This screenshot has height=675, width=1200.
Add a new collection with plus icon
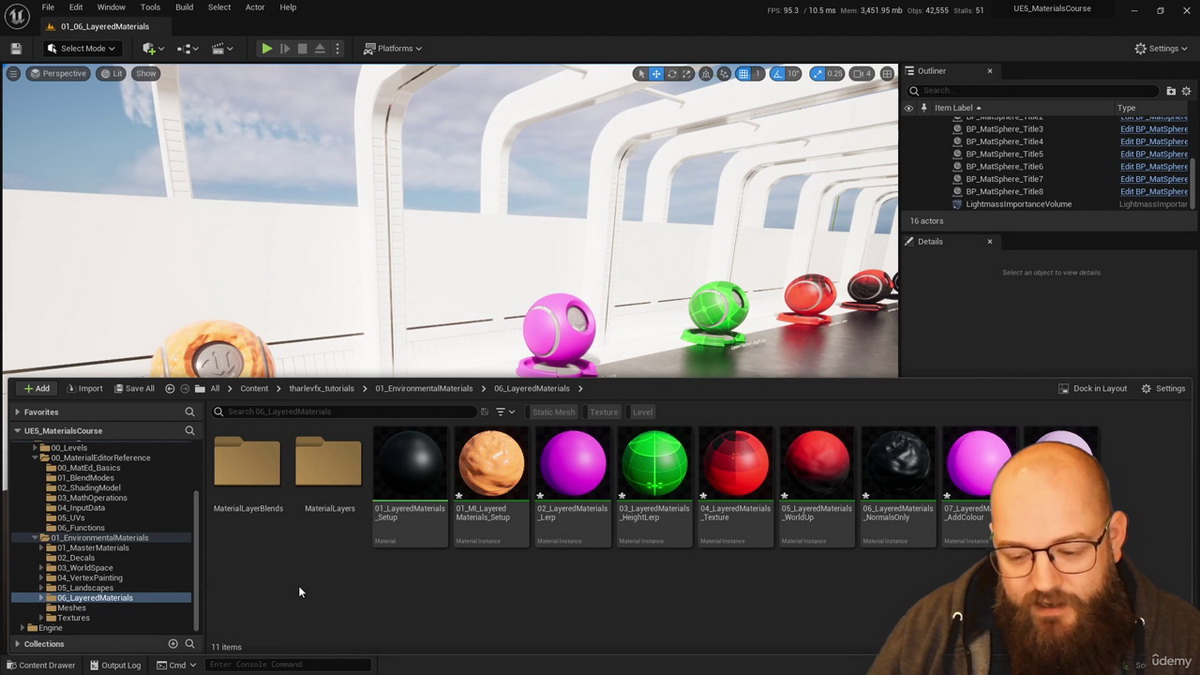[x=173, y=644]
